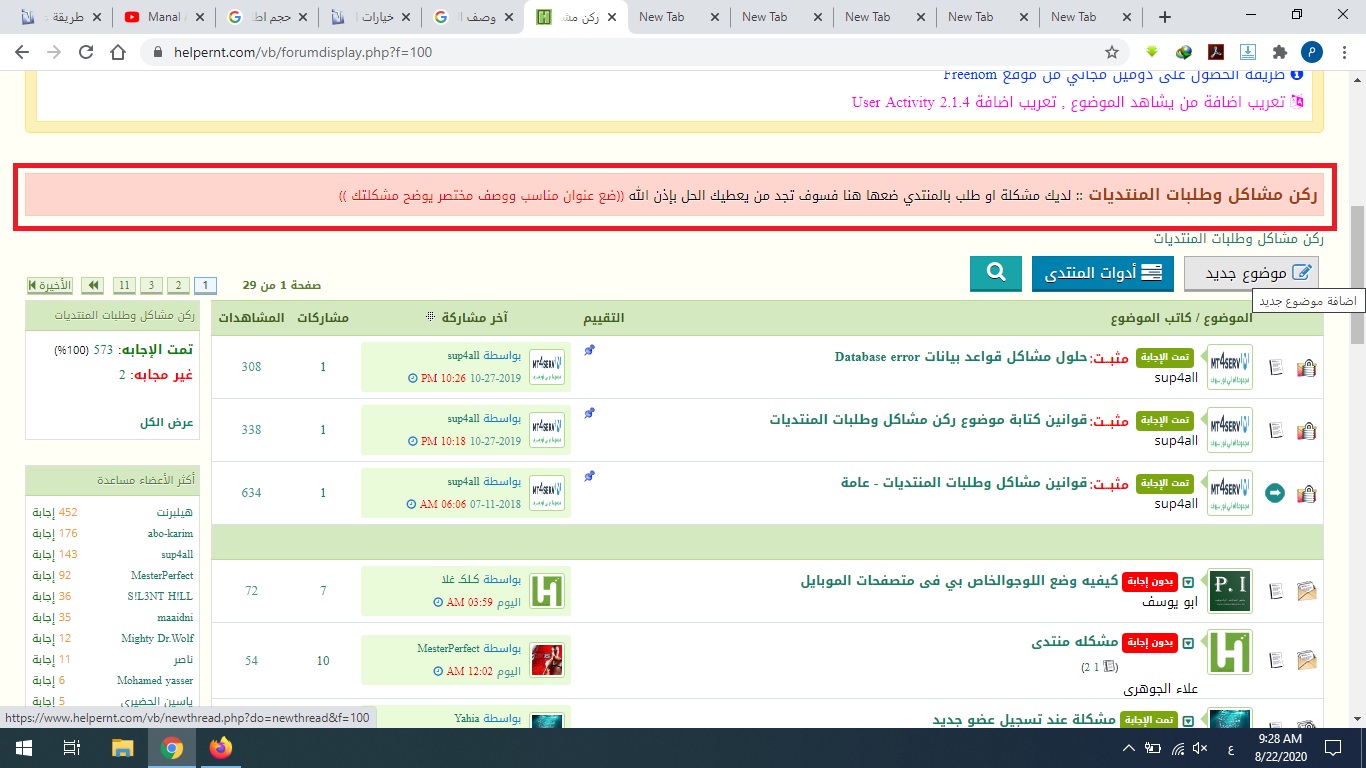
Task: Click the موضوع جديد new thread button
Action: click(1251, 273)
